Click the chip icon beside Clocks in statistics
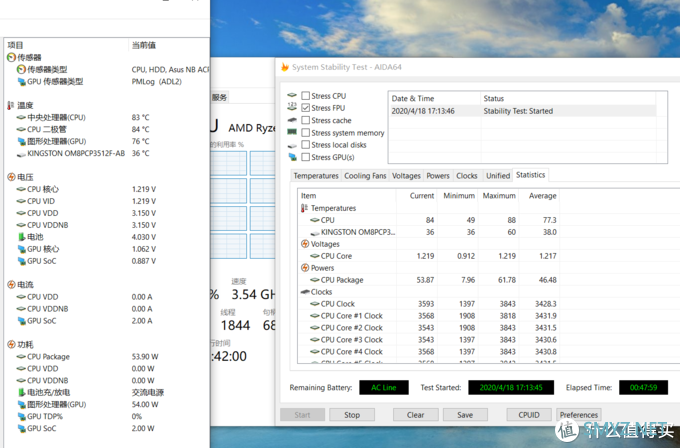This screenshot has width=680, height=448. (x=305, y=292)
